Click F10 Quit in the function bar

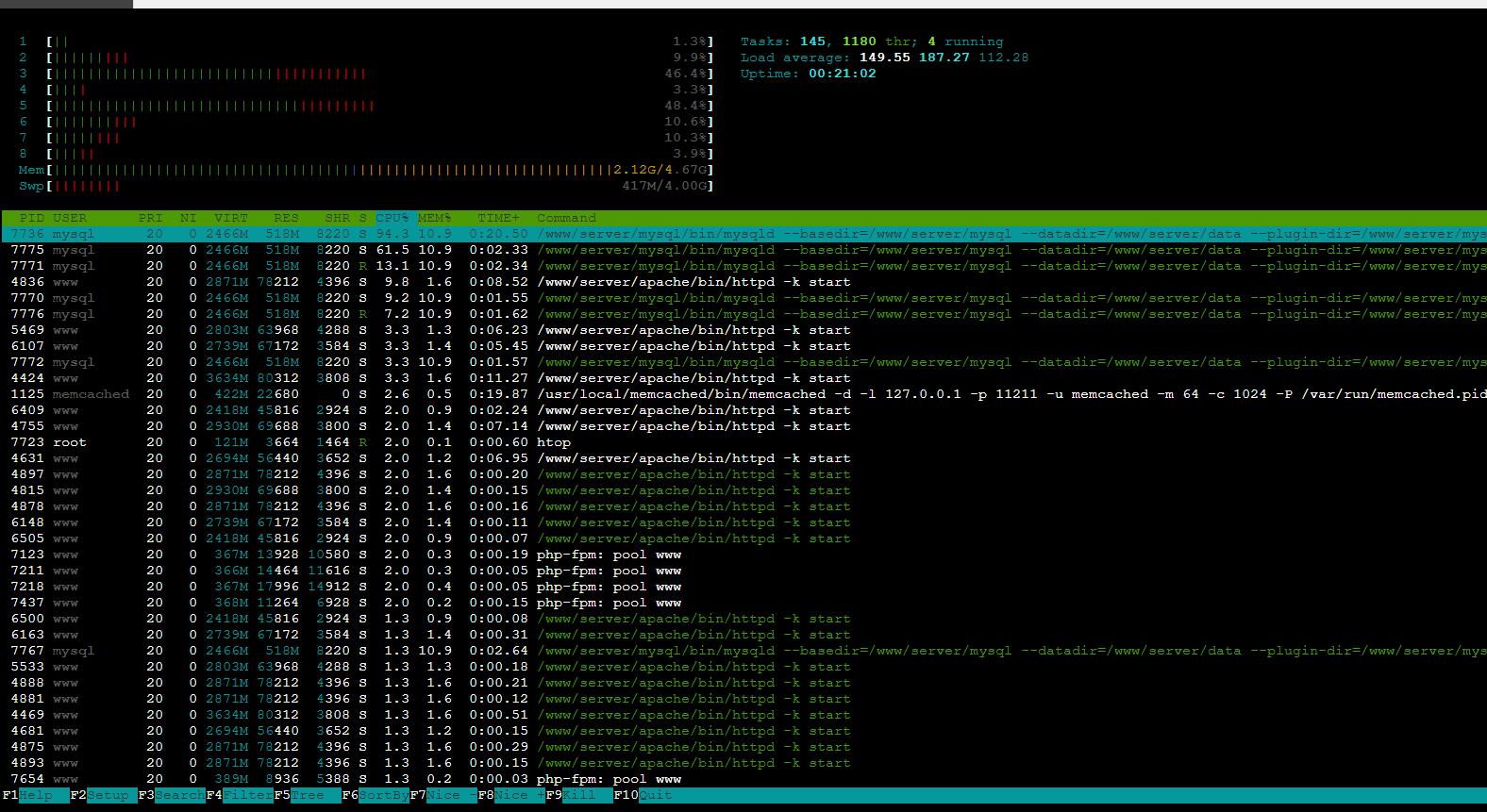pyautogui.click(x=643, y=795)
